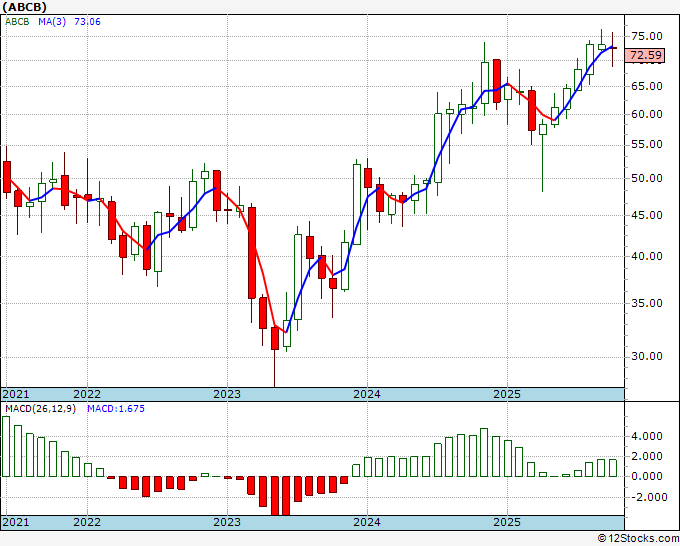The width and height of the screenshot is (680, 546).
Task: Click the 55.00 price axis label
Action: 647,144
